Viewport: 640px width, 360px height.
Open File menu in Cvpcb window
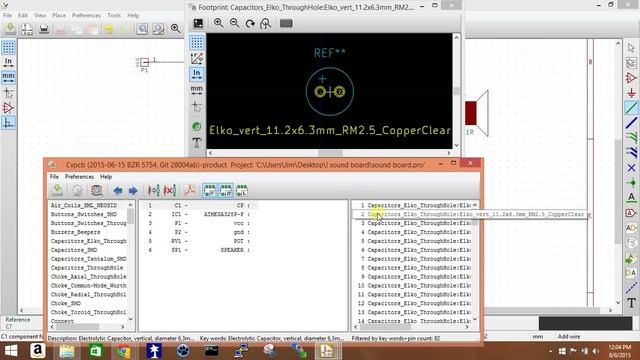tap(54, 177)
